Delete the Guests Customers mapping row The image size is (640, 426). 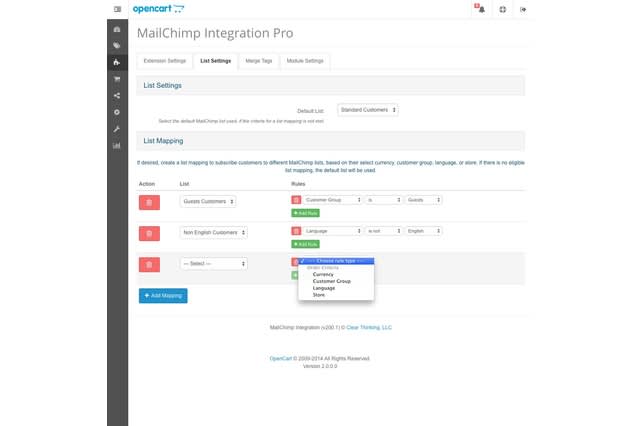(x=148, y=201)
